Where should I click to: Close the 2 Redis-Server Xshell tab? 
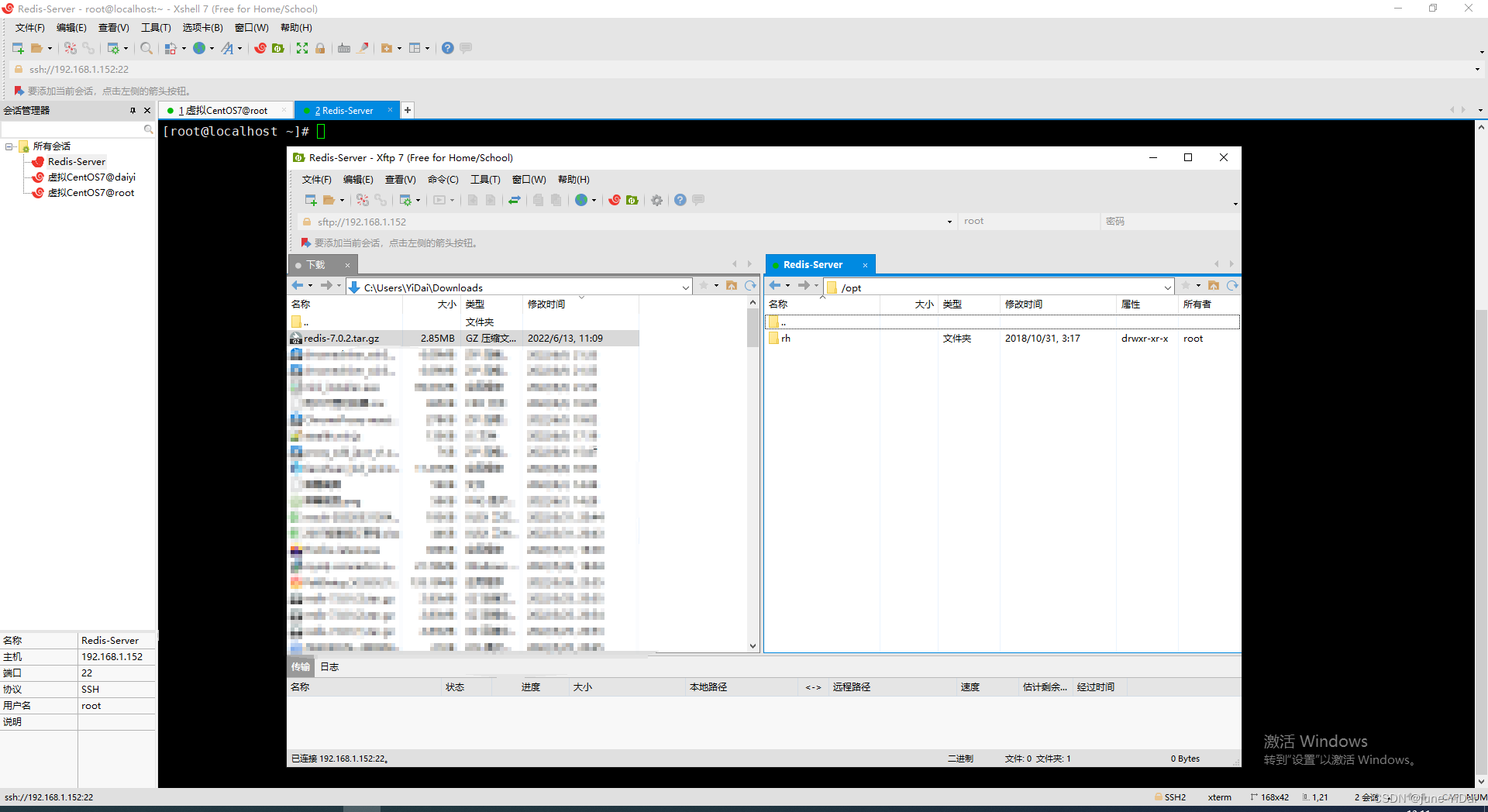click(390, 110)
